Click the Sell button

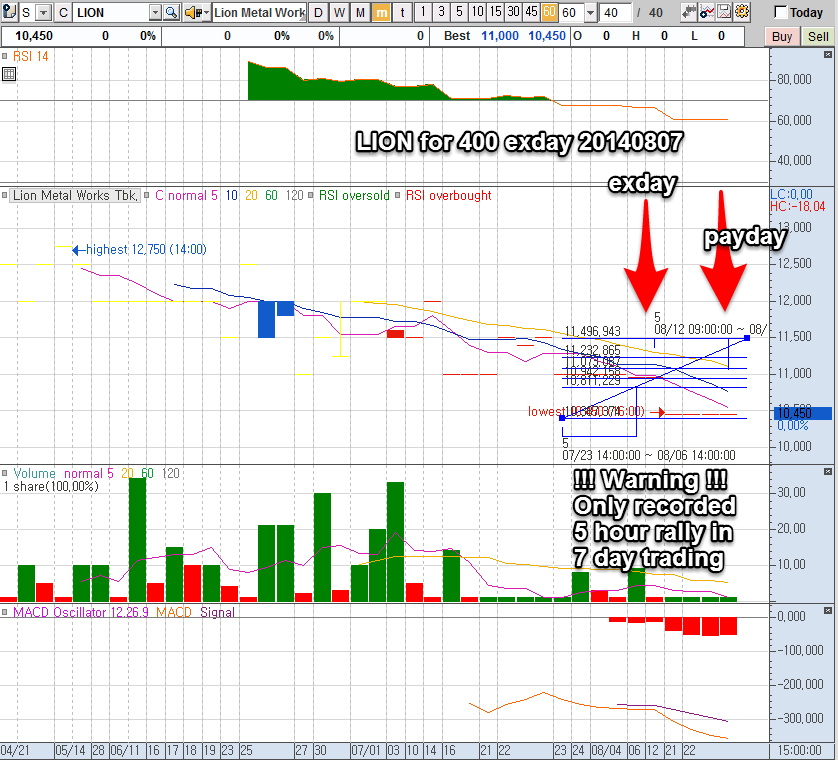(x=818, y=36)
